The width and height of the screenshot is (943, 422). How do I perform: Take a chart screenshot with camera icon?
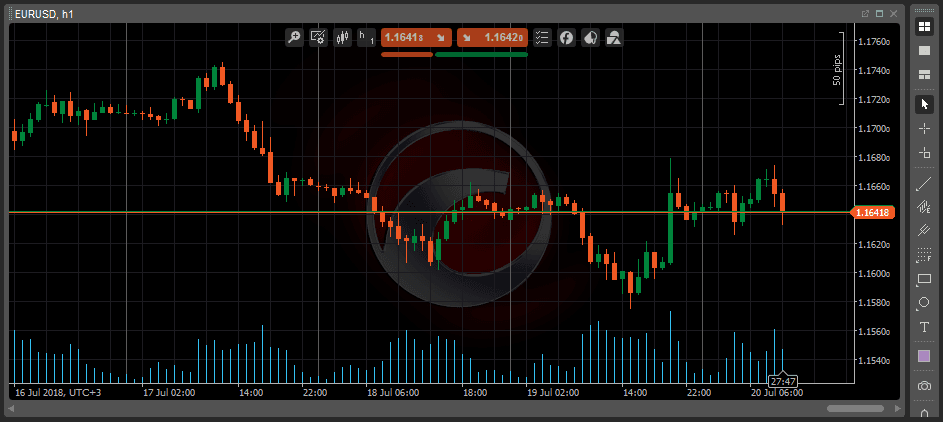[x=924, y=386]
